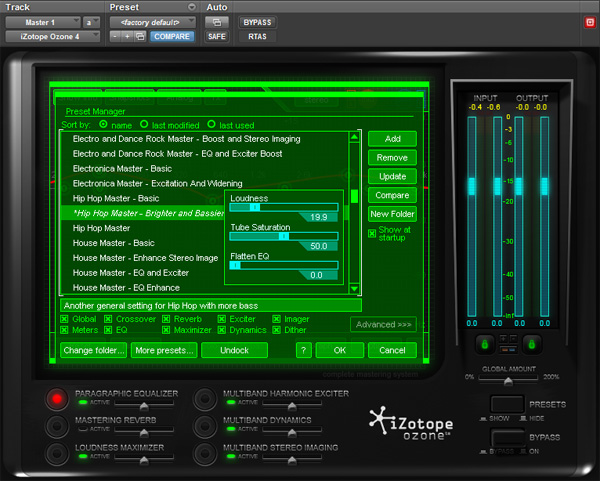The height and width of the screenshot is (481, 600).
Task: Select the Paragraphic Equalizer module round button
Action: pyautogui.click(x=57, y=399)
